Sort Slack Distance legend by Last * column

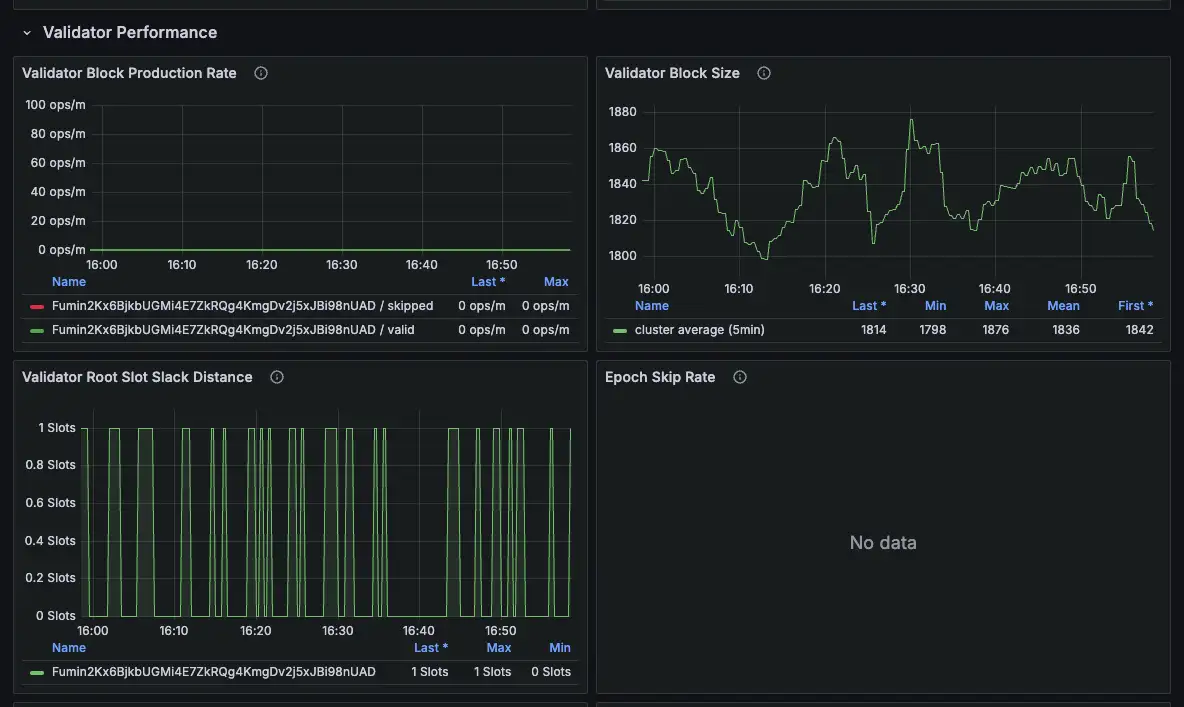pos(431,648)
